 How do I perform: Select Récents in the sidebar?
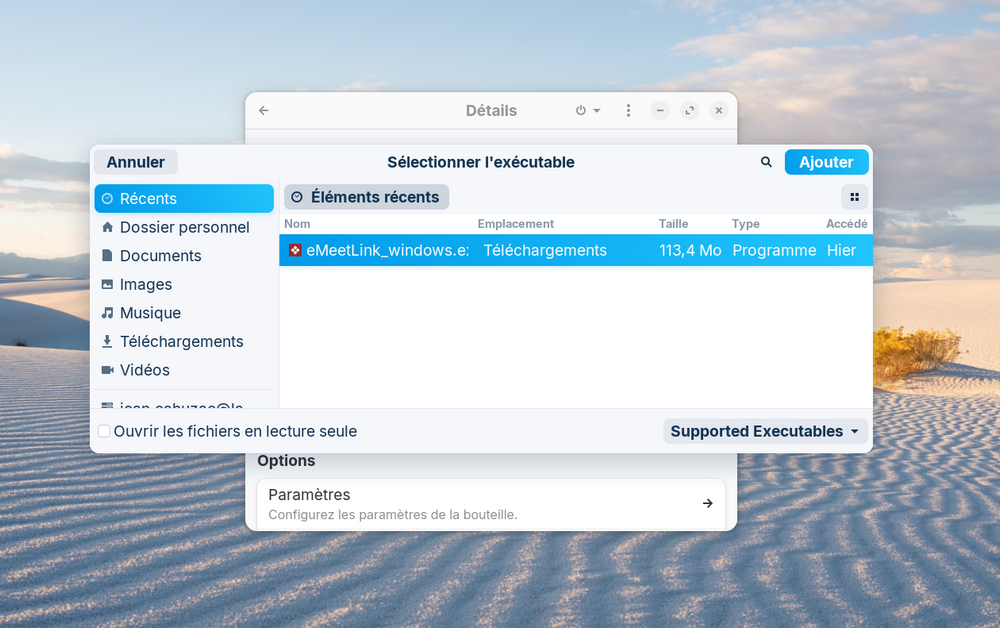pyautogui.click(x=183, y=198)
